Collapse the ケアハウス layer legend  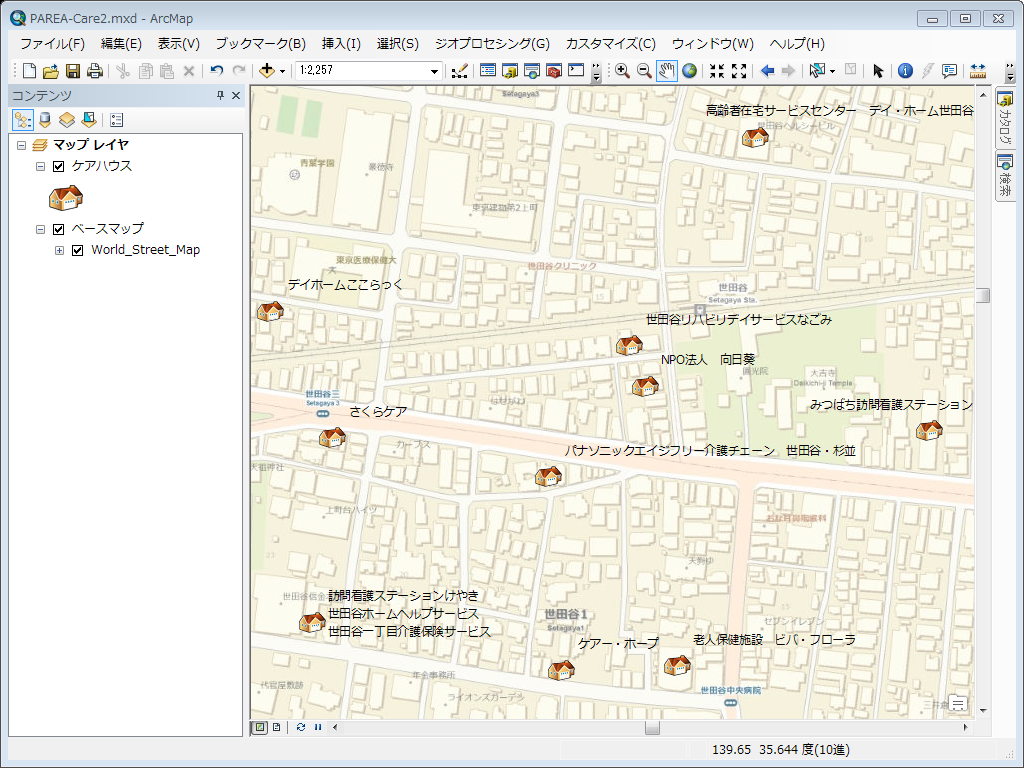pyautogui.click(x=40, y=167)
